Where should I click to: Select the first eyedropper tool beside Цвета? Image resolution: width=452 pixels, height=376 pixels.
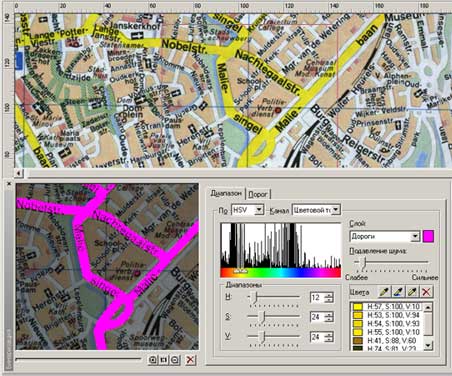coord(384,292)
